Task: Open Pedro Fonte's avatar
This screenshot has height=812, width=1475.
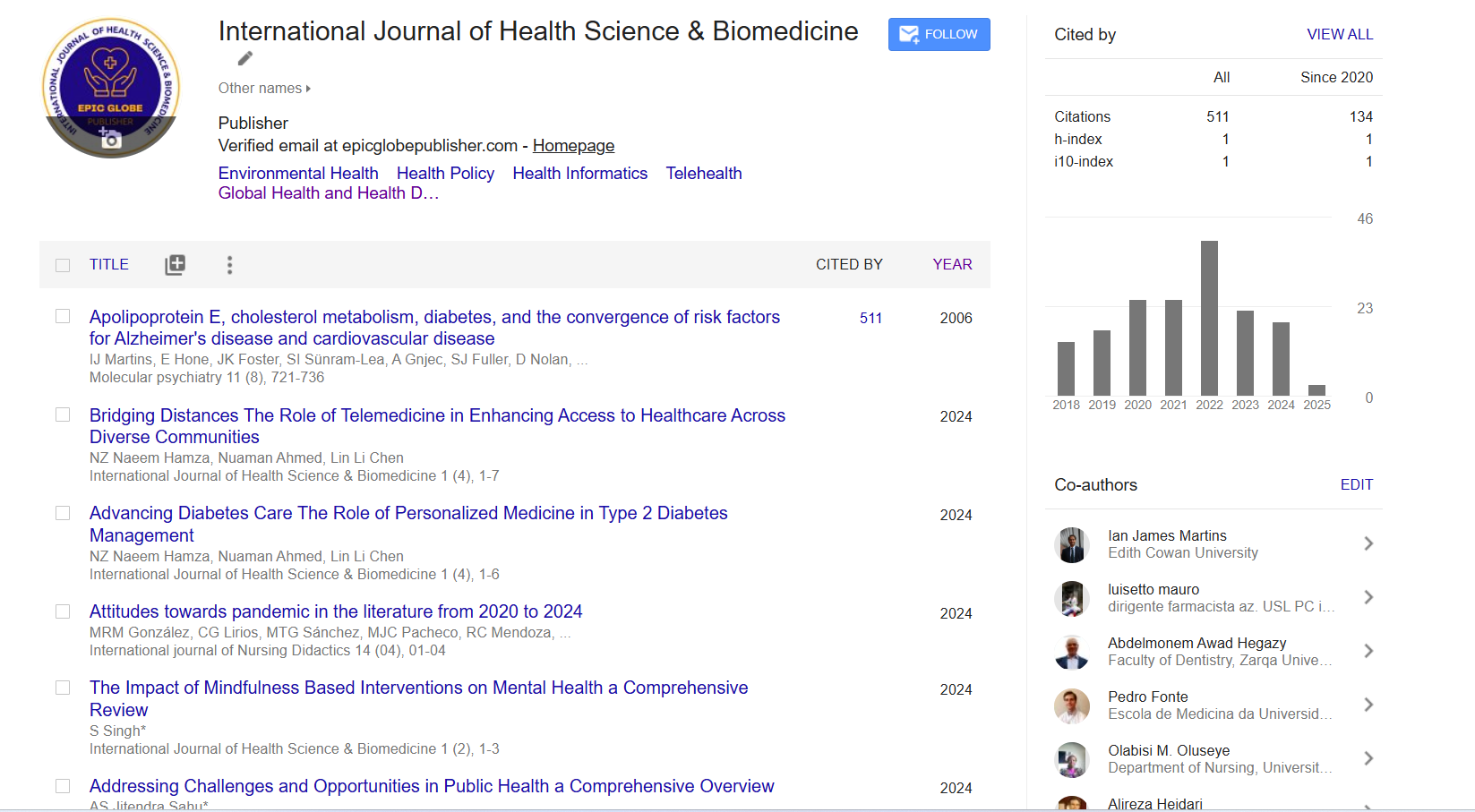Action: [x=1072, y=705]
